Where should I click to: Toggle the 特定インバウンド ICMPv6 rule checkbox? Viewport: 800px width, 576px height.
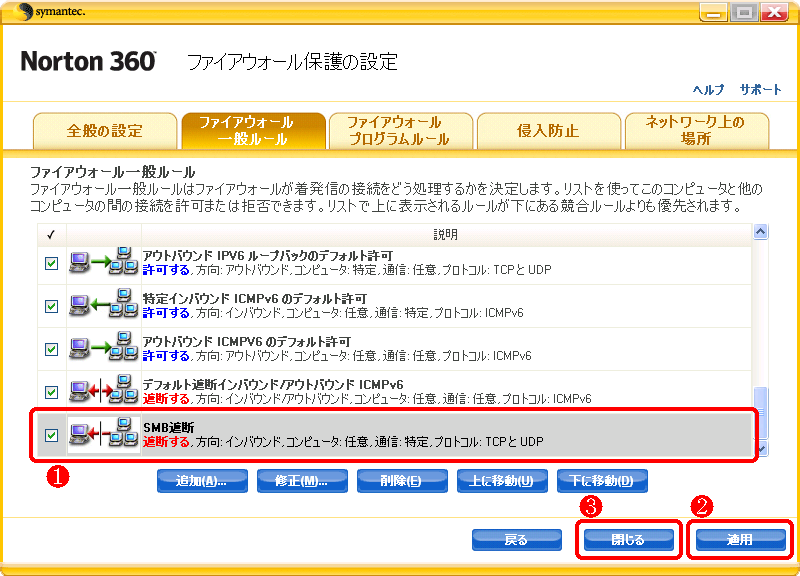point(51,306)
